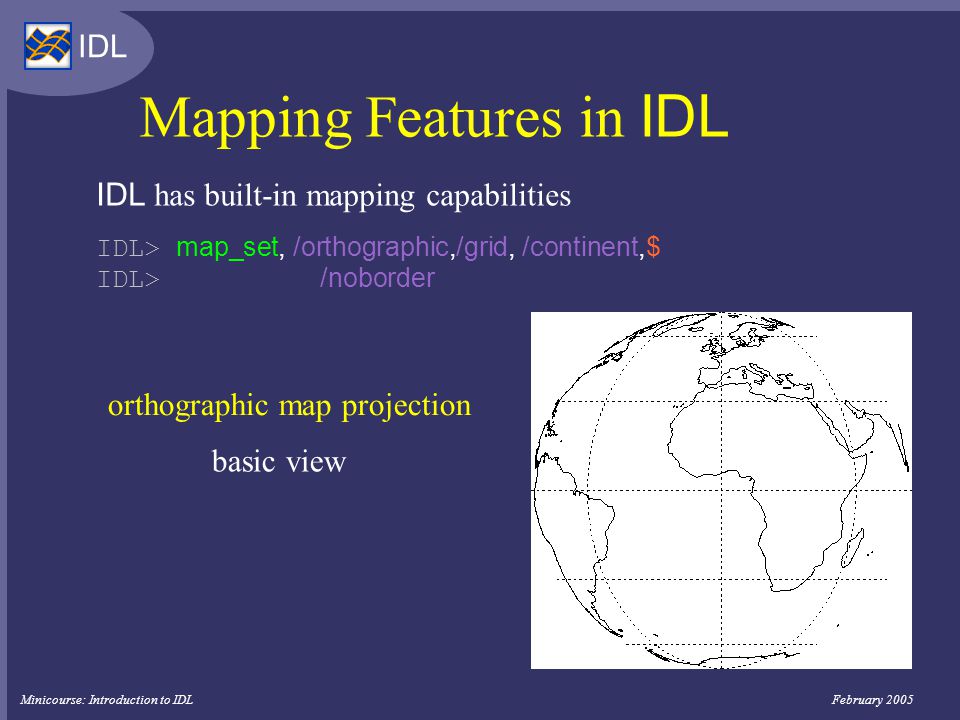The width and height of the screenshot is (960, 720).
Task: Click the IDL logo icon
Action: [48, 46]
